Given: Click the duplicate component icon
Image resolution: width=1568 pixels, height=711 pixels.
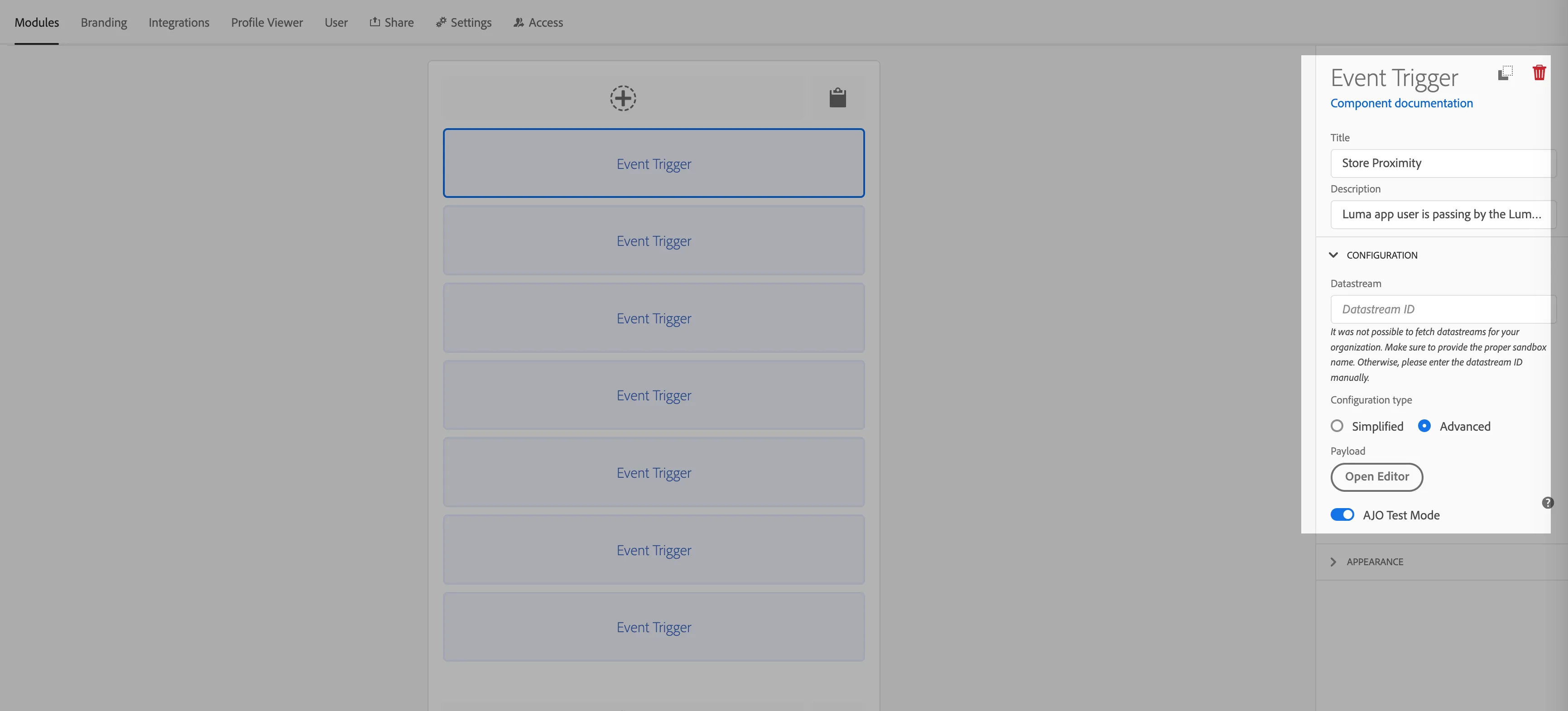Looking at the screenshot, I should click(x=1505, y=73).
